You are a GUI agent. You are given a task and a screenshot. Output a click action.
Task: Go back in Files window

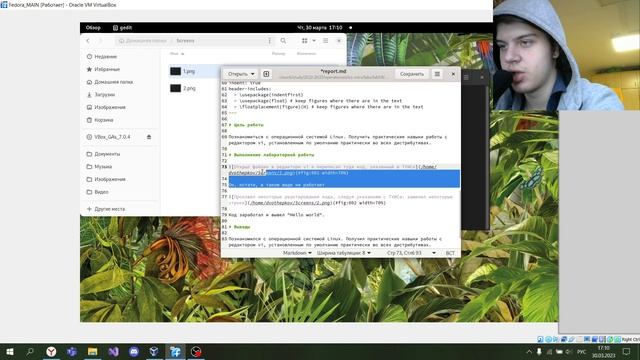click(x=88, y=41)
